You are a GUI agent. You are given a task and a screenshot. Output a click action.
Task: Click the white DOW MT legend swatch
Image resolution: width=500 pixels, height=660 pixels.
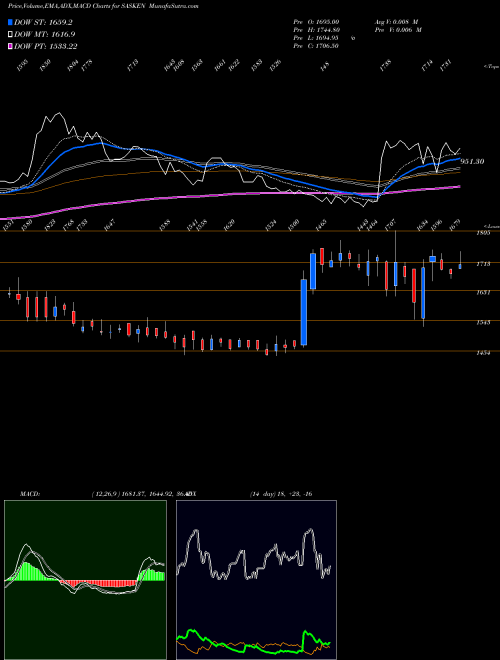tap(10, 34)
